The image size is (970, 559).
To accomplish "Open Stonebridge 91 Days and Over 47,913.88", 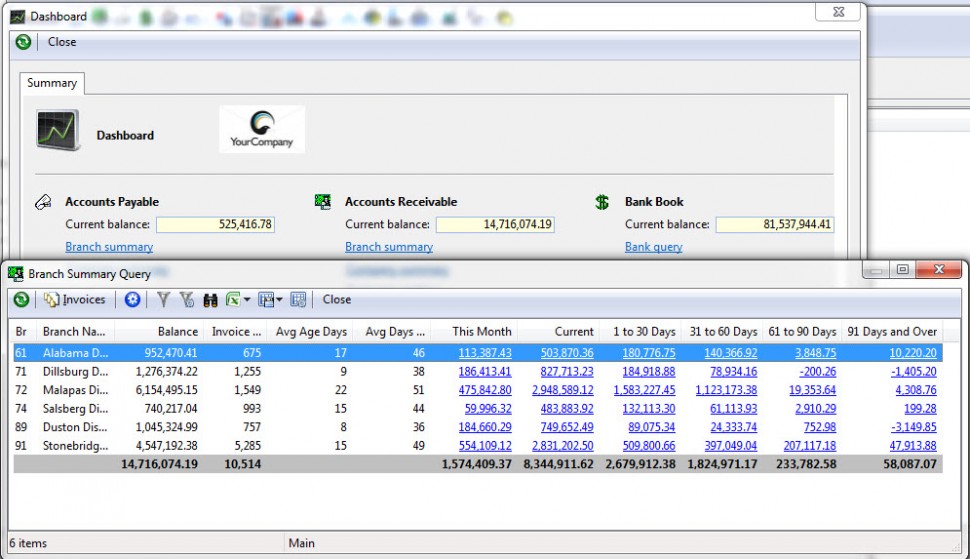I will click(x=912, y=446).
